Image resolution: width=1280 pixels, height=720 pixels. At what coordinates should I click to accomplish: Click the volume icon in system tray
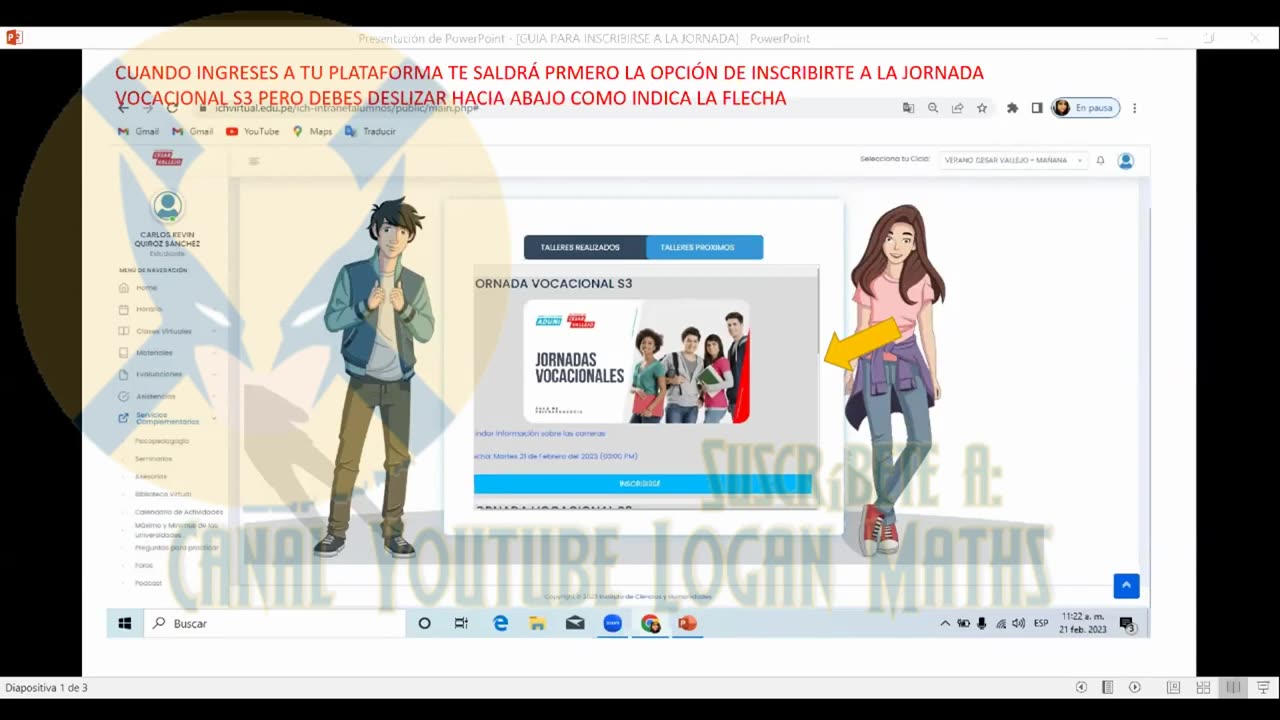[1018, 623]
